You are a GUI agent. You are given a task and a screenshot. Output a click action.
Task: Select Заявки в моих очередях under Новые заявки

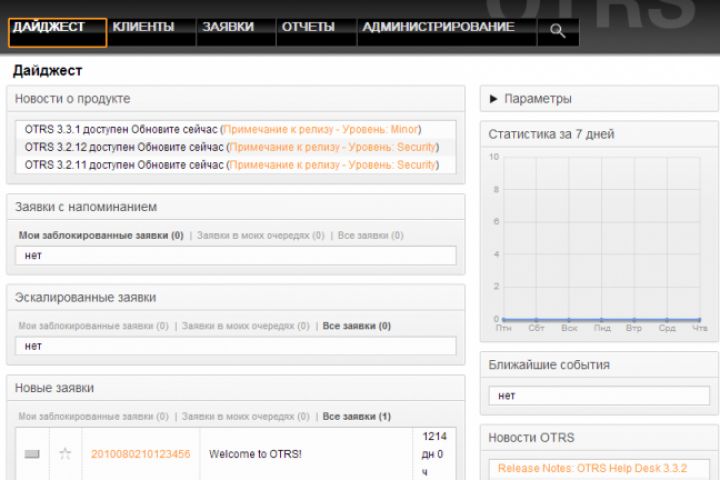pos(246,417)
